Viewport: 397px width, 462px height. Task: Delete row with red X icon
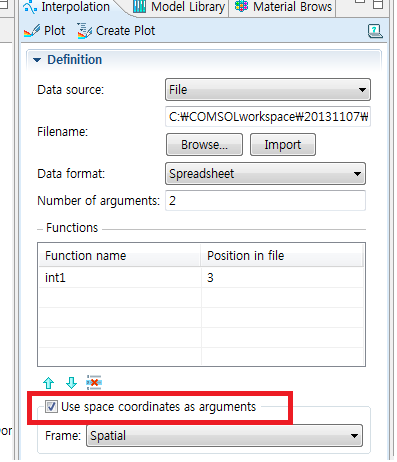pos(94,382)
